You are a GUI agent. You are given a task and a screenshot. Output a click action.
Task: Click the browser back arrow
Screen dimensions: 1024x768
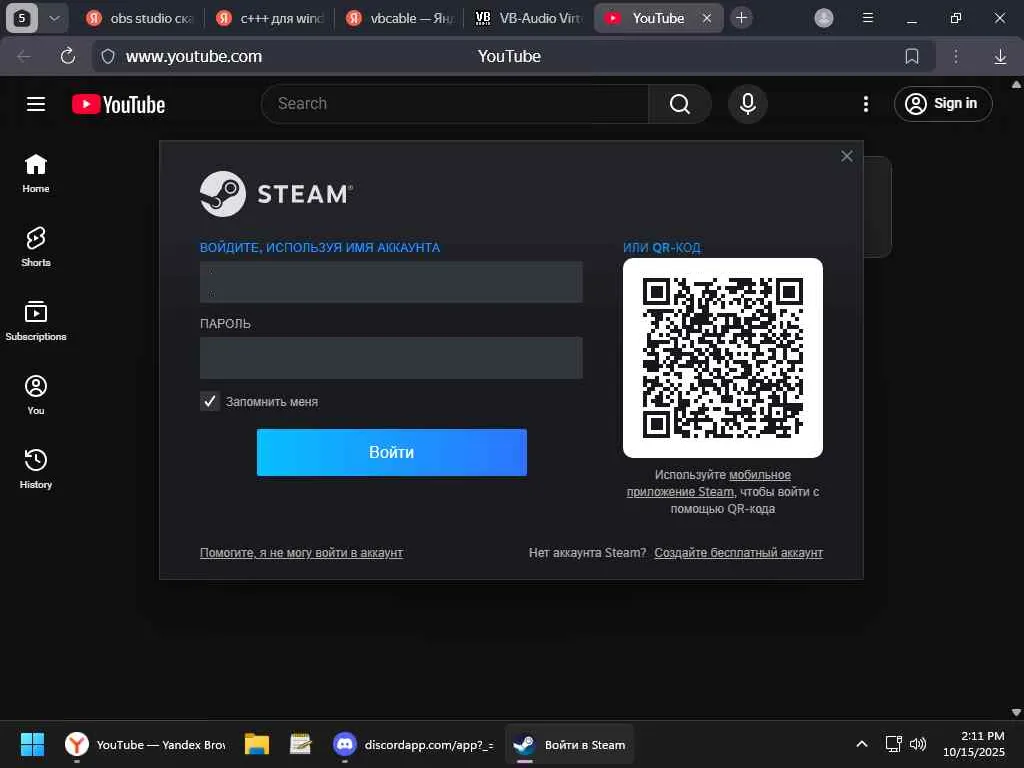pos(24,56)
